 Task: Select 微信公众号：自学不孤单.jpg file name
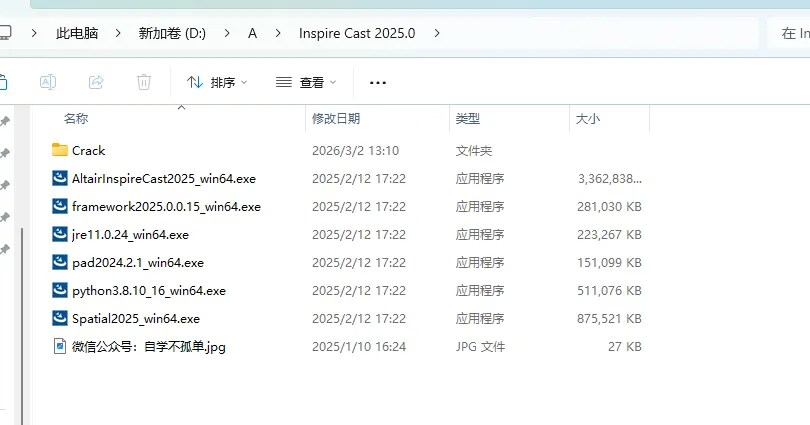[x=149, y=347]
